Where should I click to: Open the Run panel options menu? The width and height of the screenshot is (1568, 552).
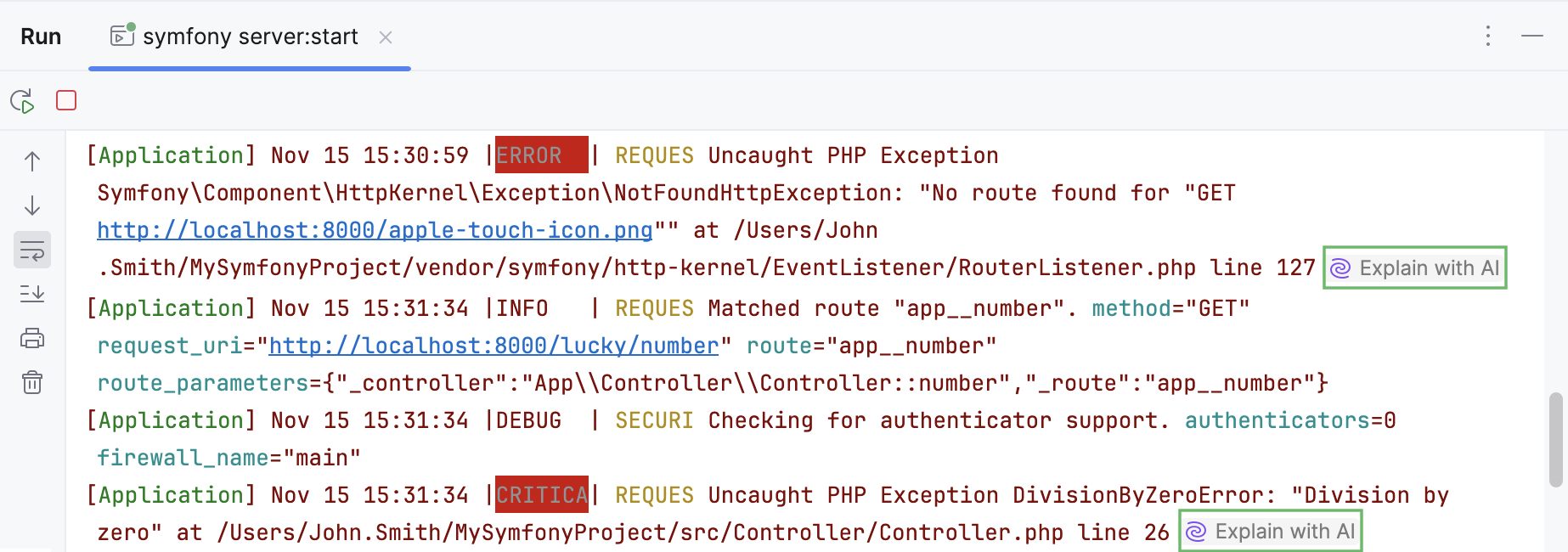tap(1488, 36)
